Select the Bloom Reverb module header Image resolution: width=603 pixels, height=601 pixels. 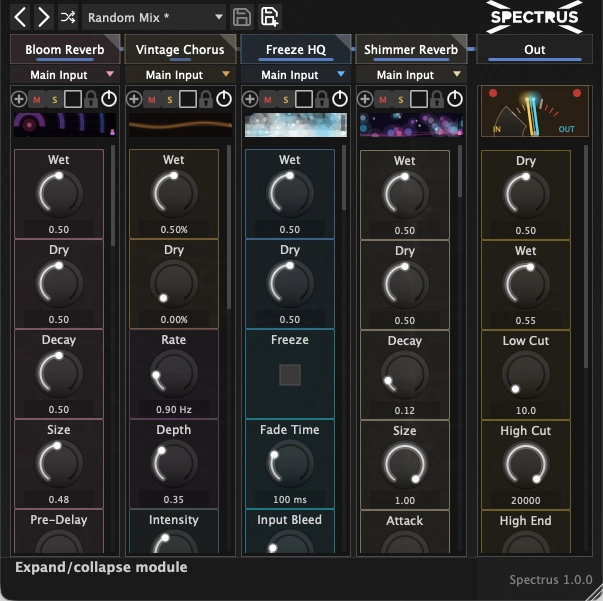(x=65, y=50)
